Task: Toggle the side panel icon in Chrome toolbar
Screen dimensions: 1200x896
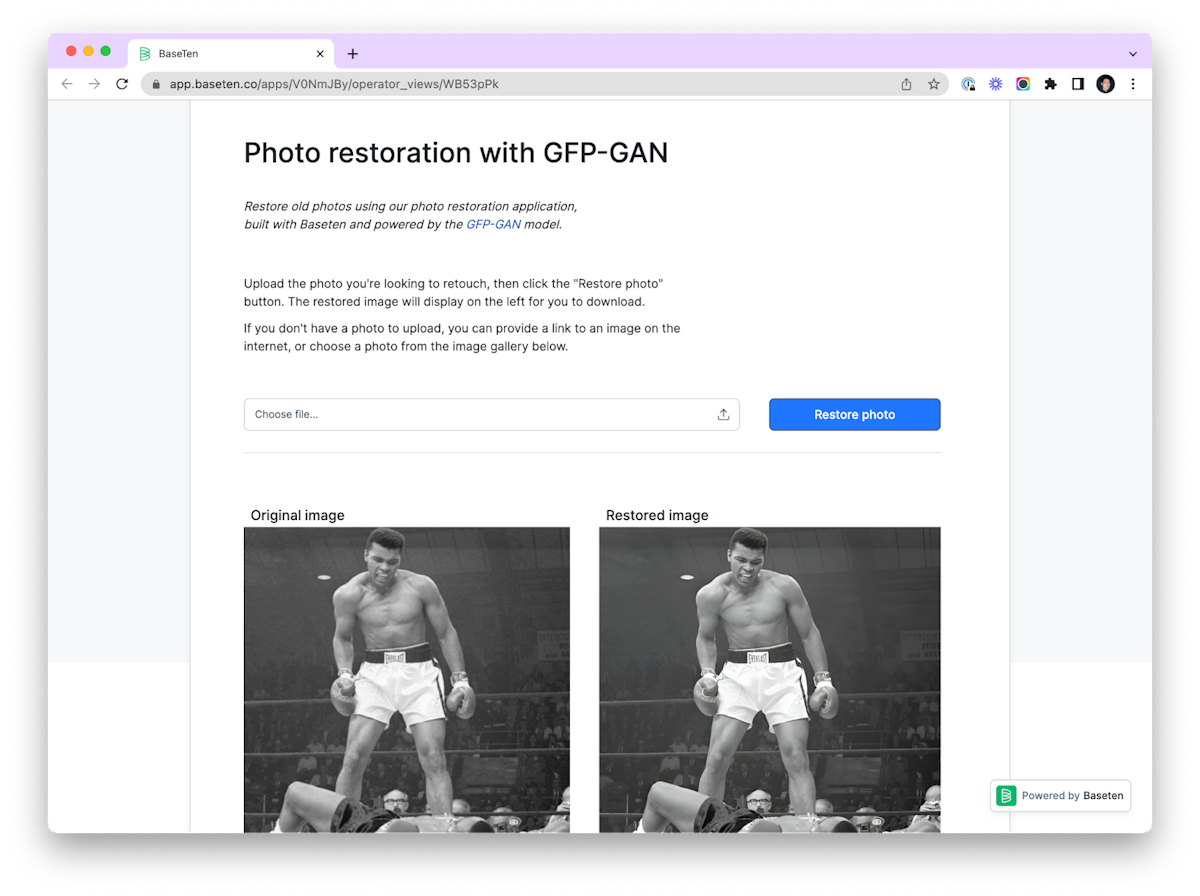Action: [x=1078, y=84]
